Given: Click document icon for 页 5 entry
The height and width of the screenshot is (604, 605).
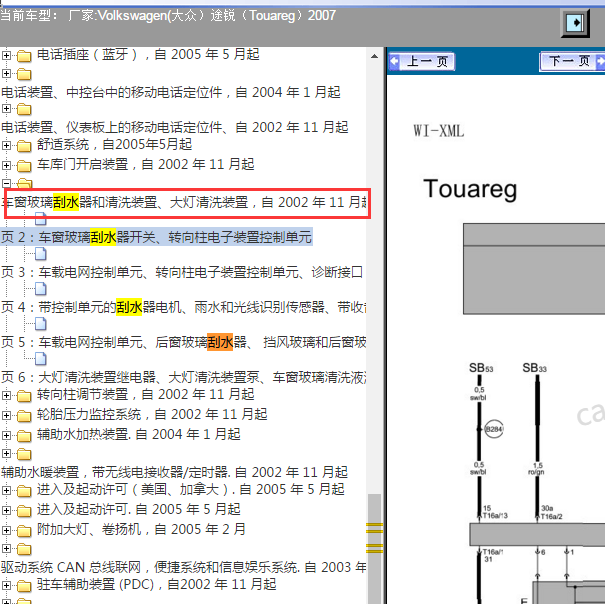Looking at the screenshot, I should [x=41, y=323].
